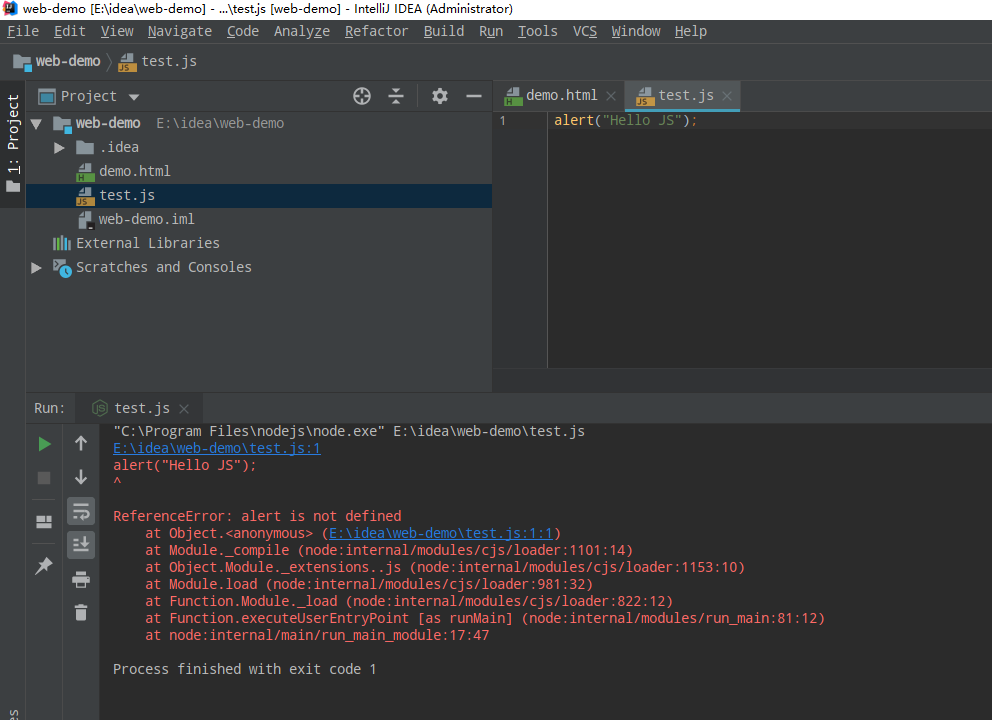Hide the Project panel with minus icon
Image resolution: width=992 pixels, height=720 pixels.
474,96
